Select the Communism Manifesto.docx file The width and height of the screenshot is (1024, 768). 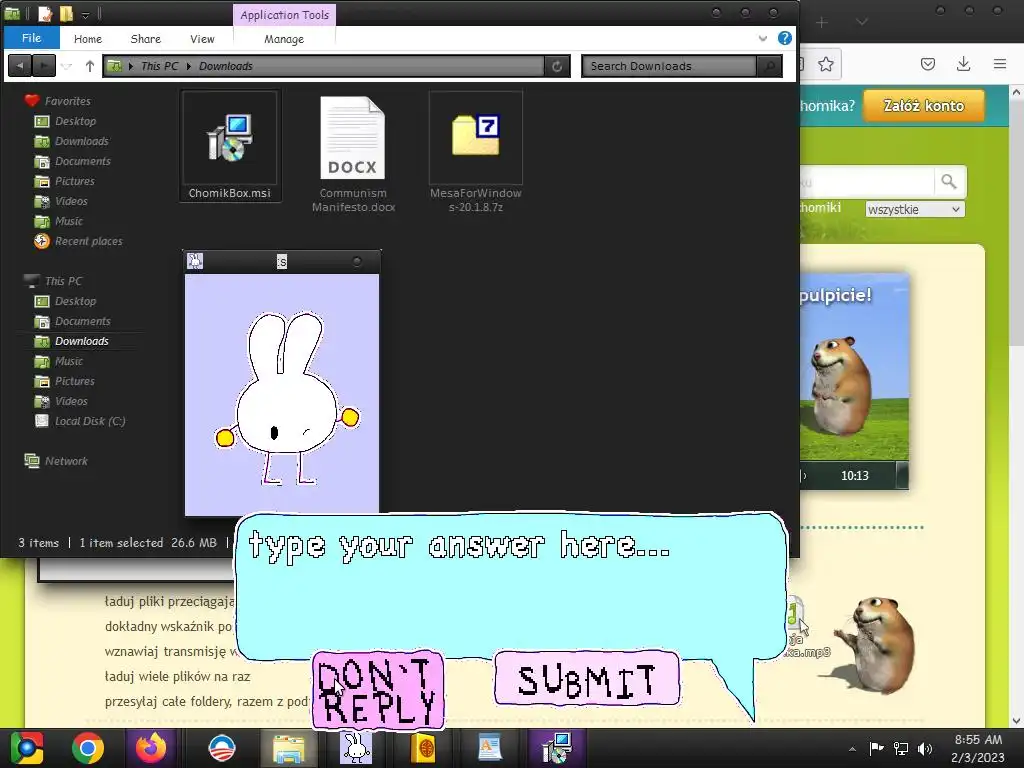point(353,154)
